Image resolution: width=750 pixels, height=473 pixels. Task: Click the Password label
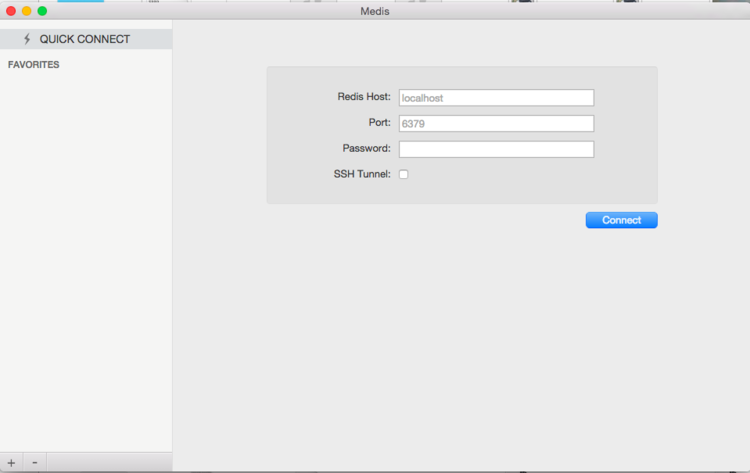(x=366, y=148)
